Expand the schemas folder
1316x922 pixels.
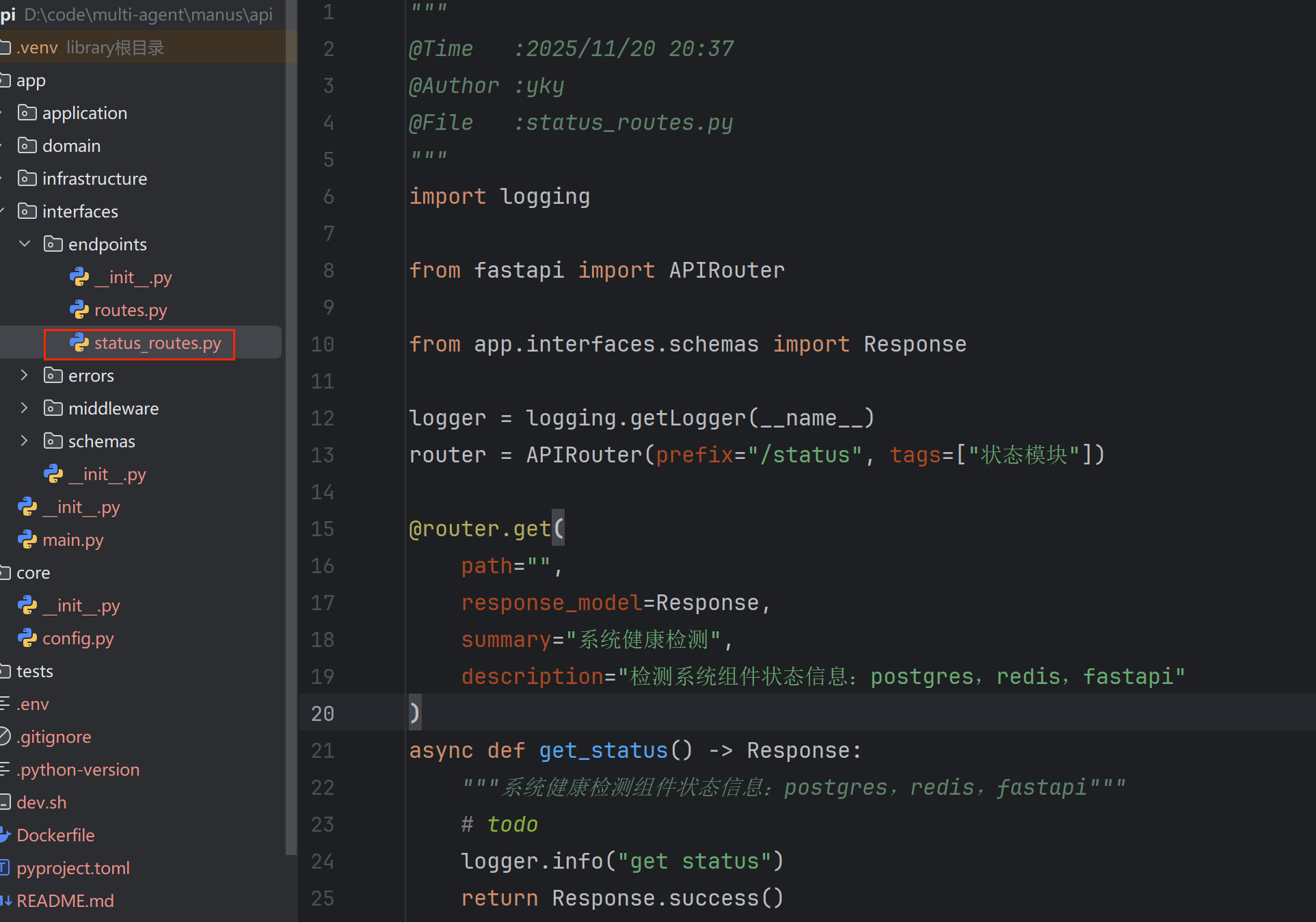[25, 441]
